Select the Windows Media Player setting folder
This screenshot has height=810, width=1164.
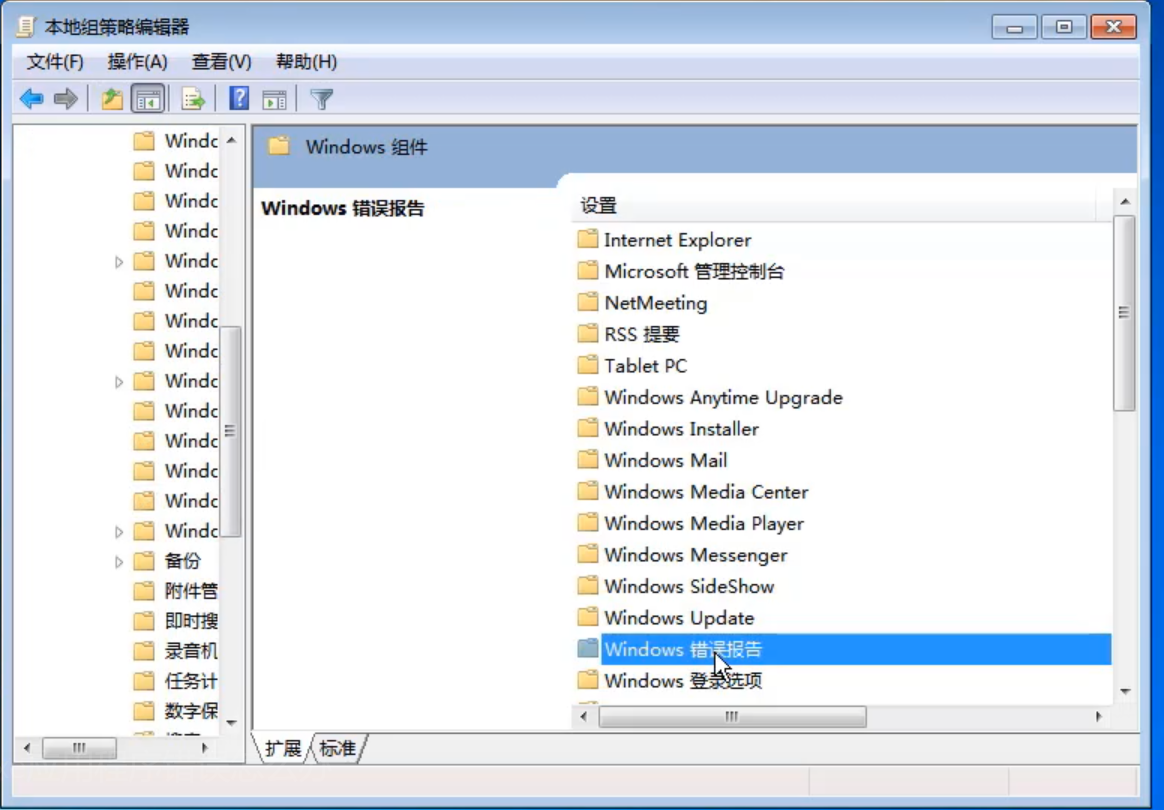tap(690, 523)
